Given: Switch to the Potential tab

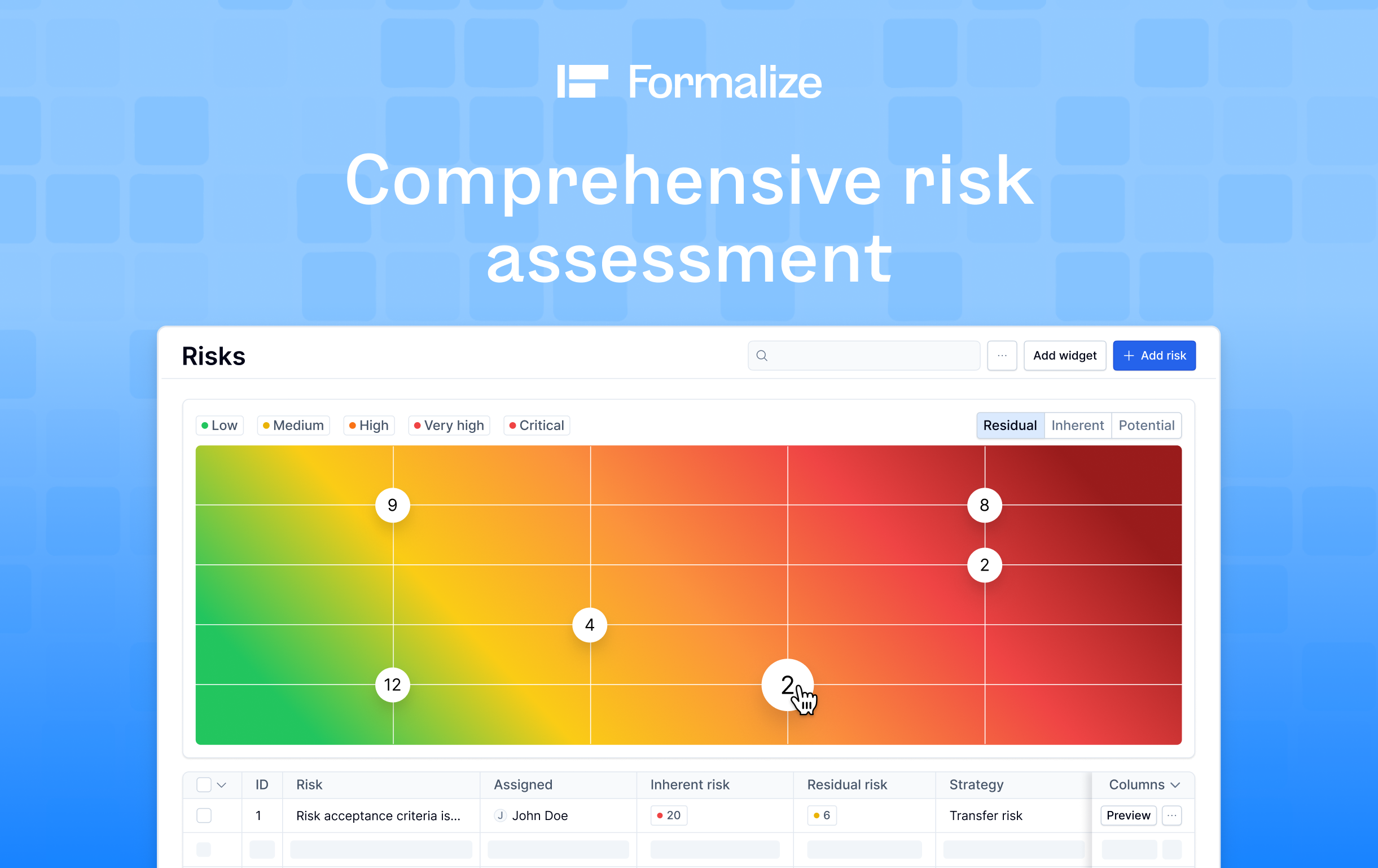Looking at the screenshot, I should 1146,425.
